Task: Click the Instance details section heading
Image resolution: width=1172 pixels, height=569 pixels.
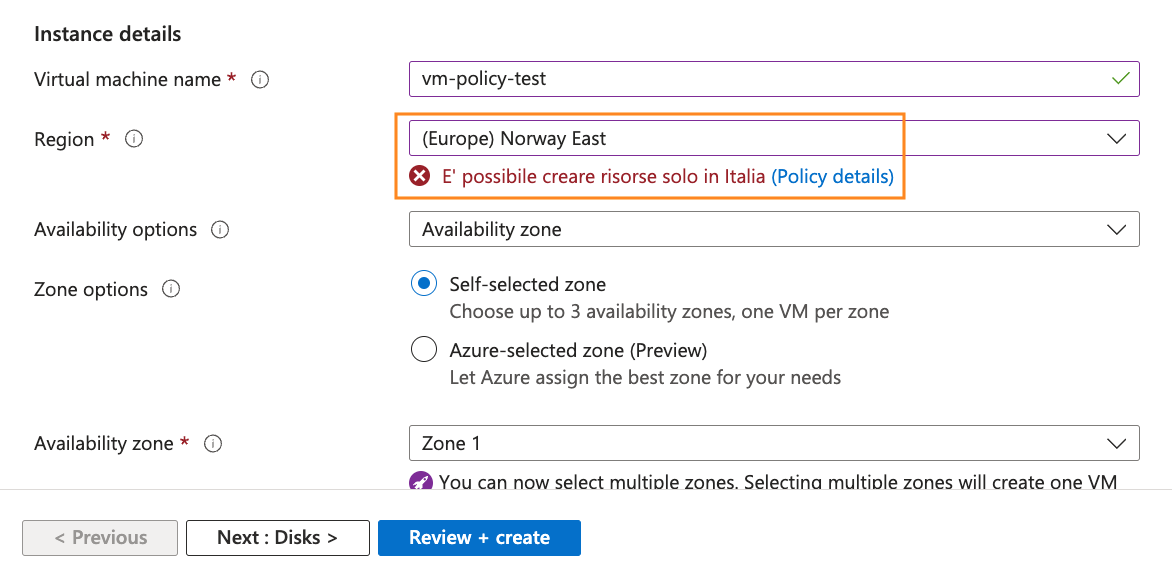Action: [108, 34]
